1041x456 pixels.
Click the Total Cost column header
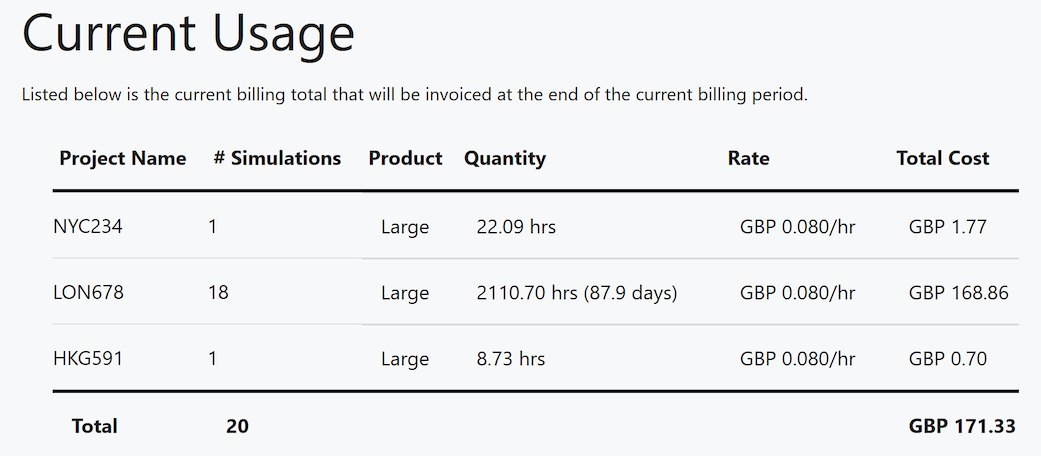(942, 158)
